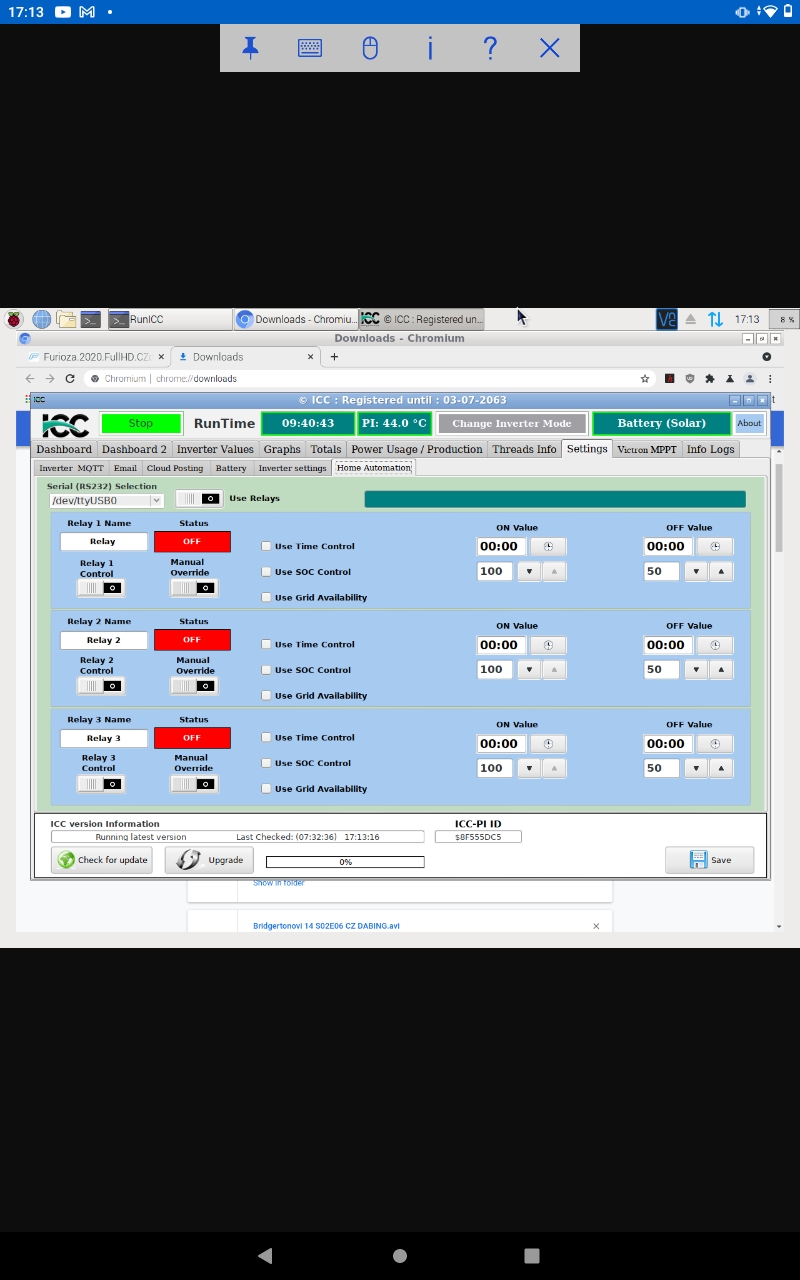Click the VNC server tray icon
The image size is (800, 1280).
tap(666, 319)
